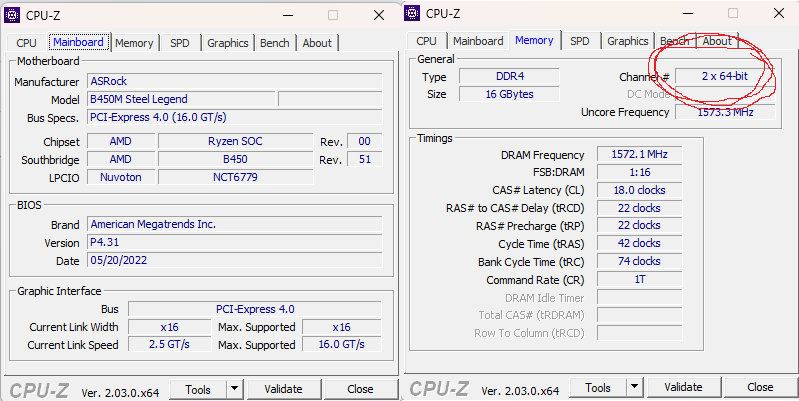Click the CPU-Z app icon in right window title bar
This screenshot has height=401, width=799.
[412, 13]
